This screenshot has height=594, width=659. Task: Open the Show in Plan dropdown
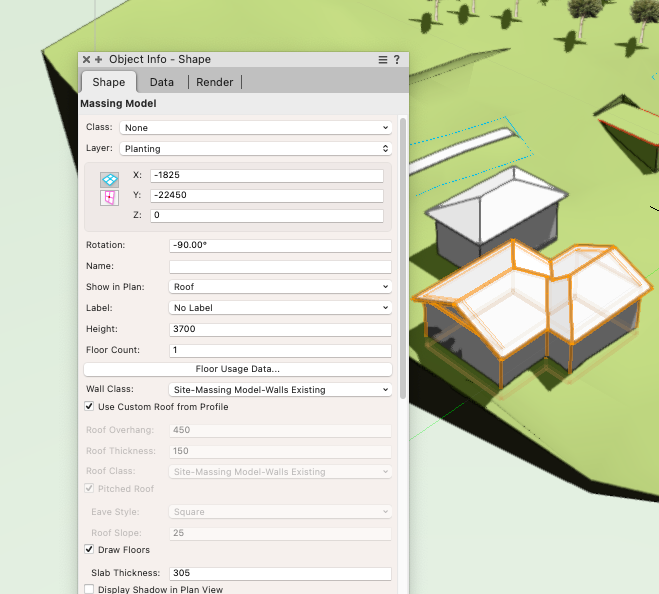[x=280, y=287]
